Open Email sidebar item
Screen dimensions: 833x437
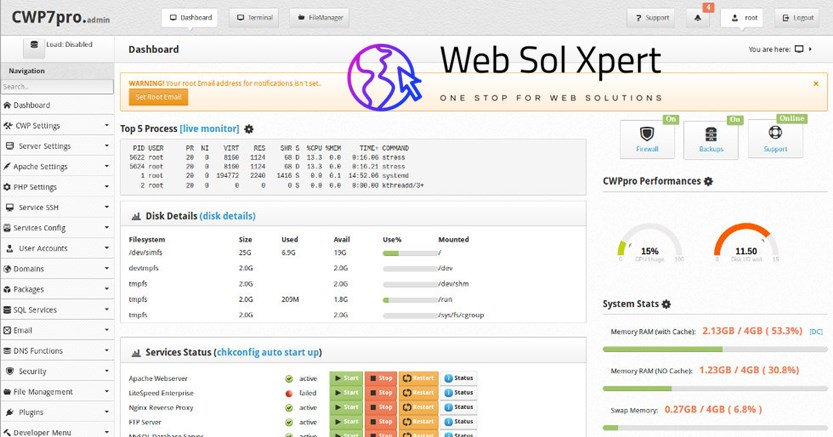click(57, 330)
